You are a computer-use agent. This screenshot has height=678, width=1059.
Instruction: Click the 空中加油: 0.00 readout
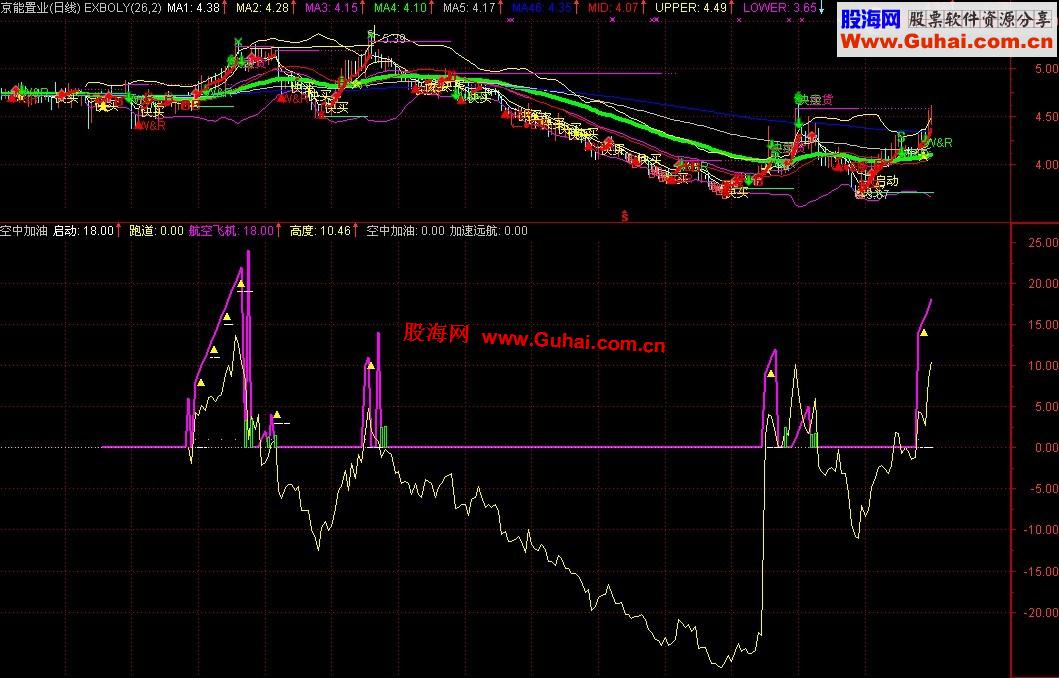point(405,231)
